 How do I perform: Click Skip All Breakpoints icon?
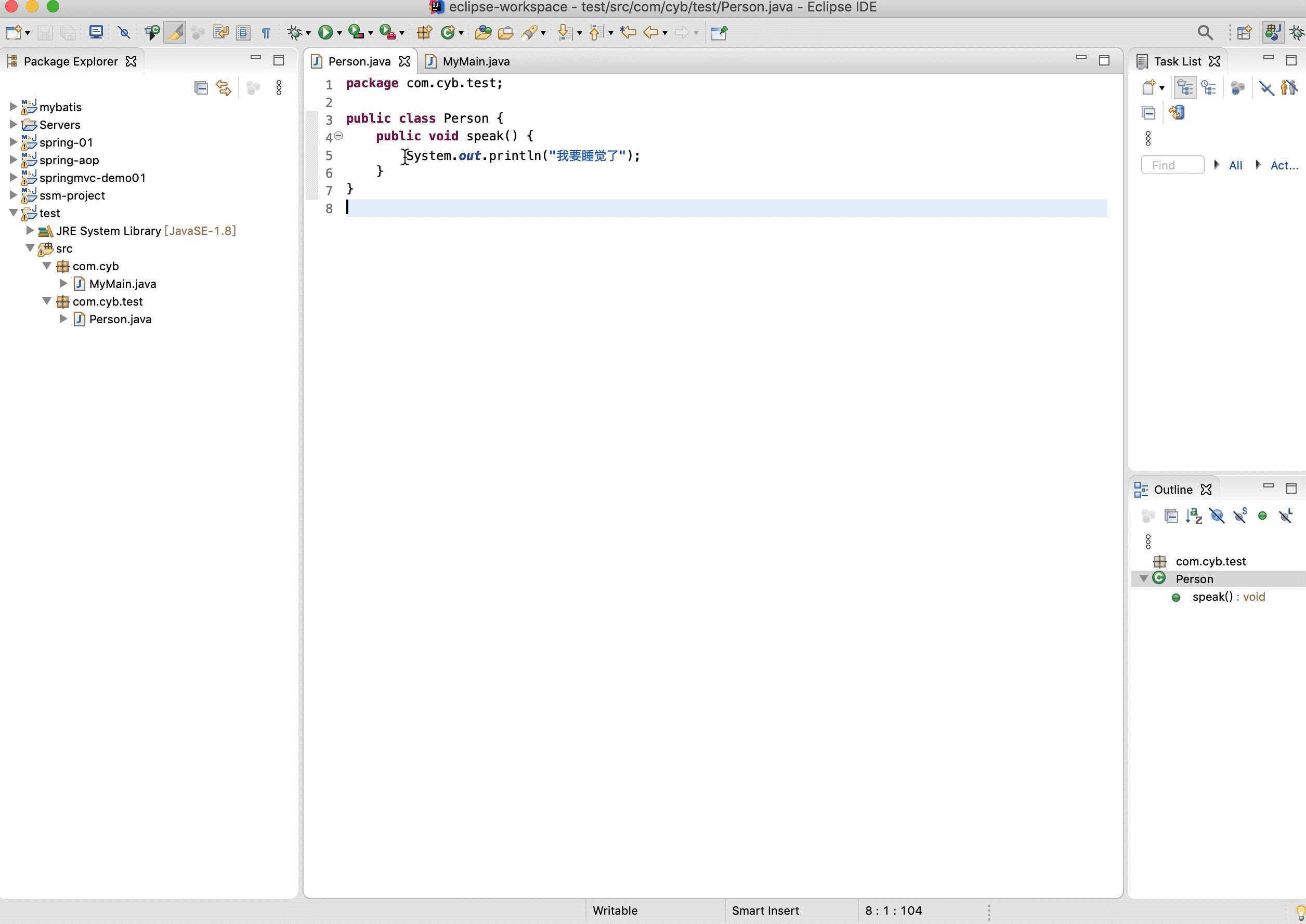tap(124, 32)
